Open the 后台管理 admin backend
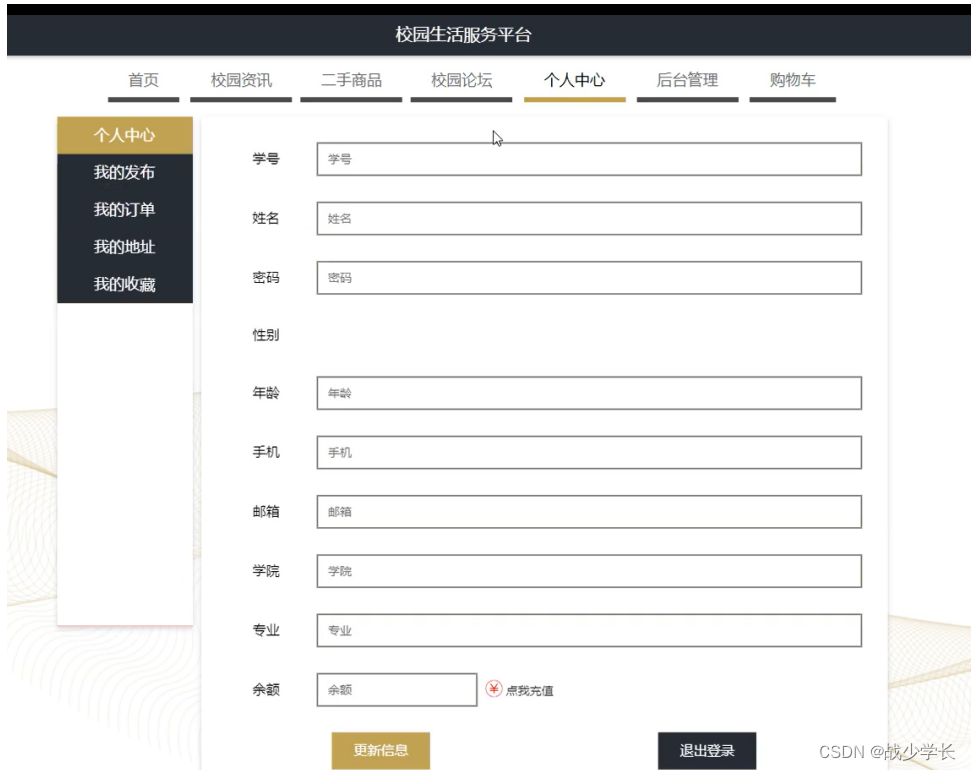971x770 pixels. pos(686,81)
